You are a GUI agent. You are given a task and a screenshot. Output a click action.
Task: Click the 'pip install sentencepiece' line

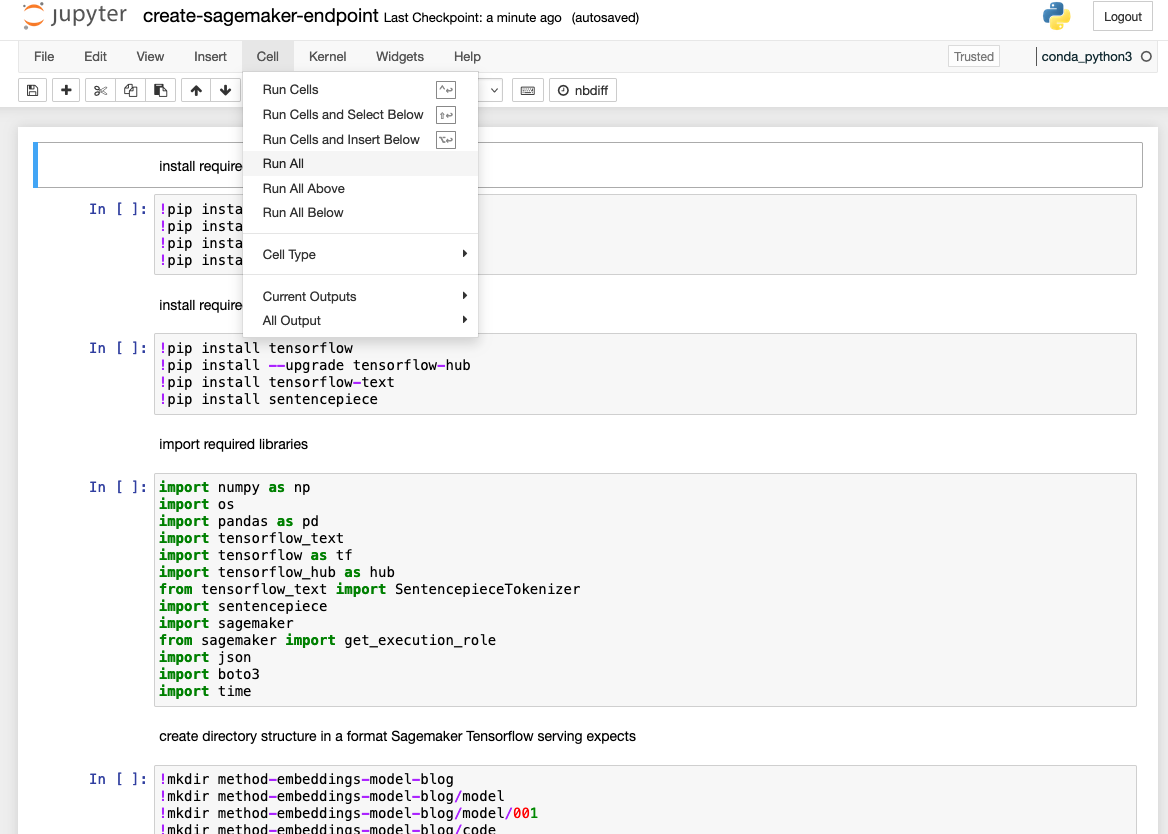tap(268, 400)
